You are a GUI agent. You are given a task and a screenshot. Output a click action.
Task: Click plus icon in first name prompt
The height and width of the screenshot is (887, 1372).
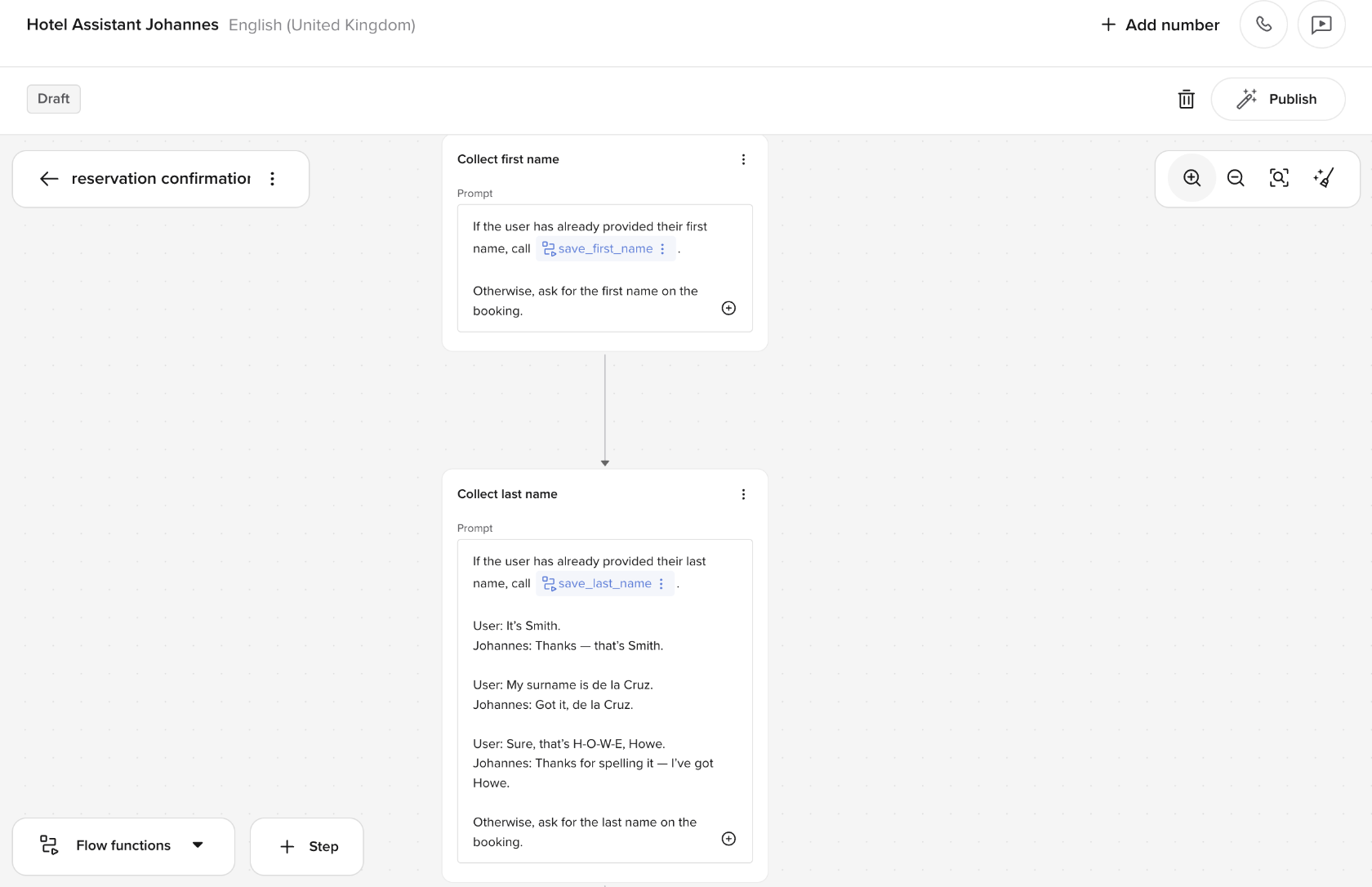point(728,308)
